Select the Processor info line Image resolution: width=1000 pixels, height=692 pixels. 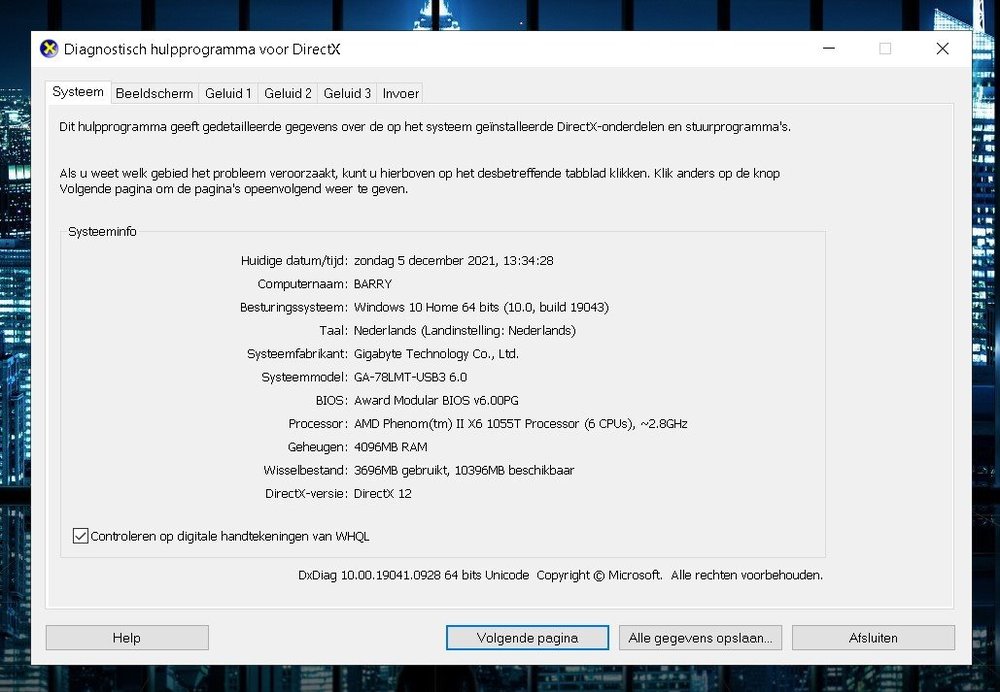[x=521, y=424]
